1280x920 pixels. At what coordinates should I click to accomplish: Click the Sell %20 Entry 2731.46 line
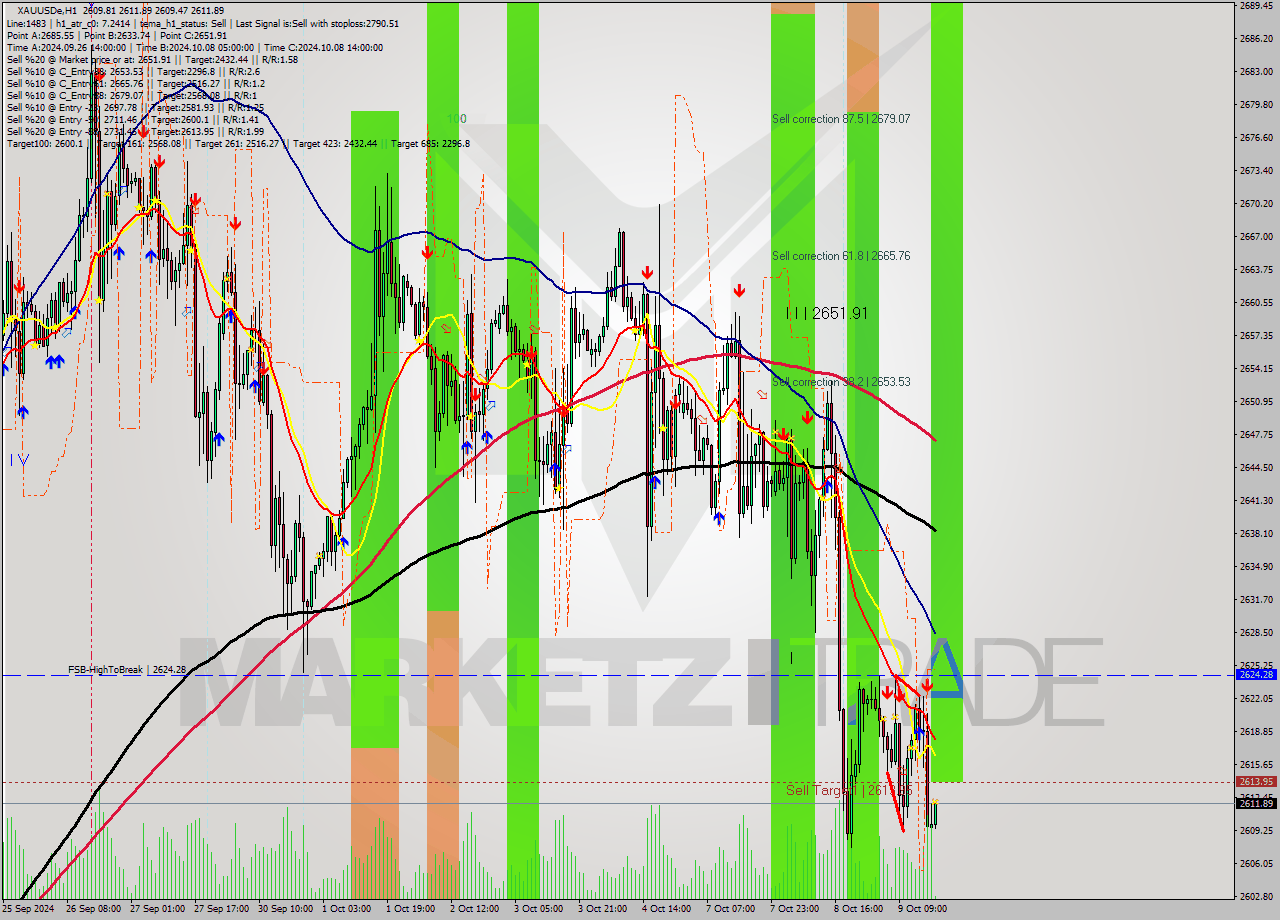[135, 131]
